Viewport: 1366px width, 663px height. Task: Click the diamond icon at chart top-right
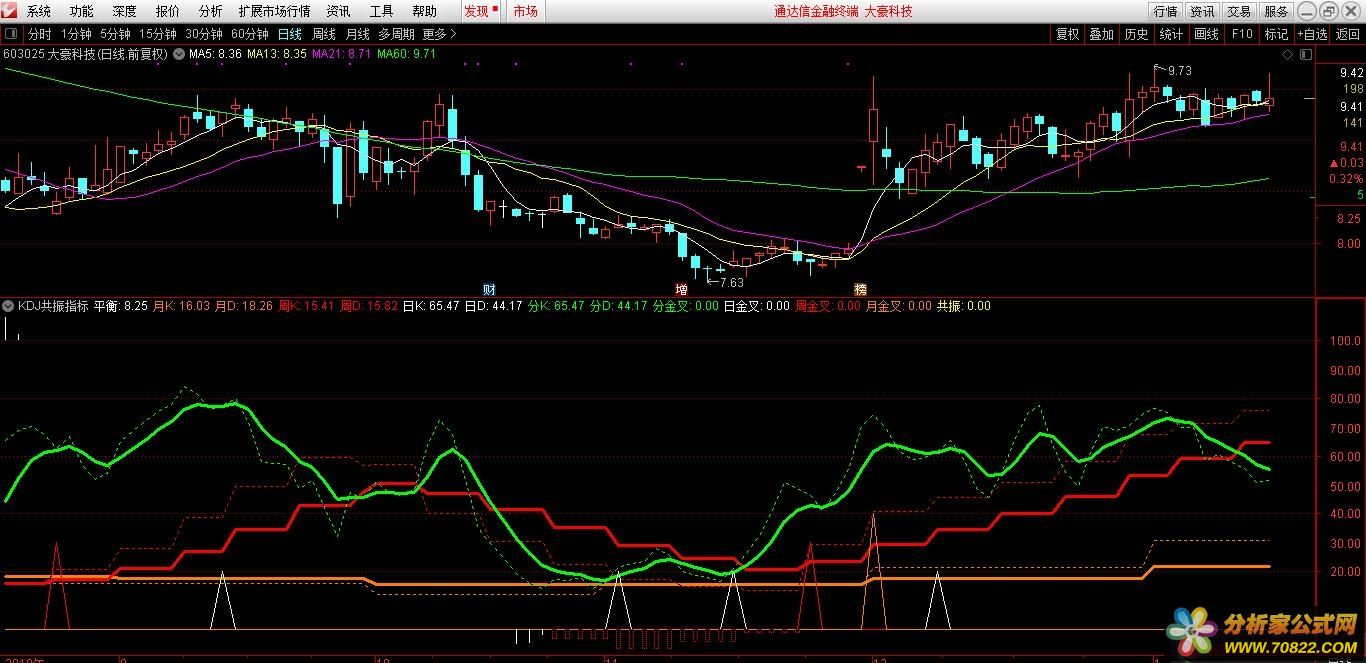1287,54
